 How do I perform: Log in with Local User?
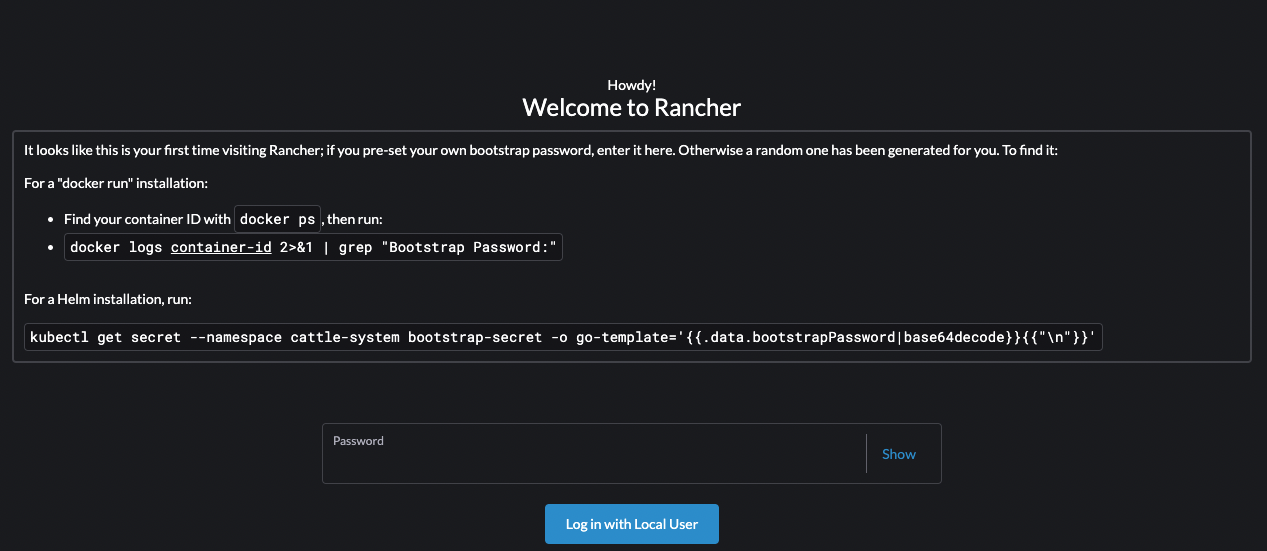pos(631,524)
